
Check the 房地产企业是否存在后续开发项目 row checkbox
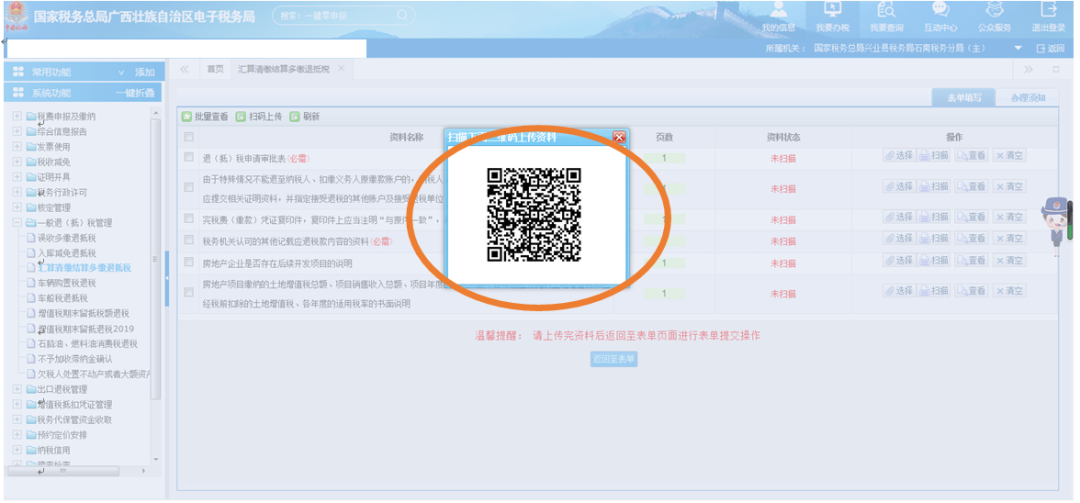[x=189, y=261]
